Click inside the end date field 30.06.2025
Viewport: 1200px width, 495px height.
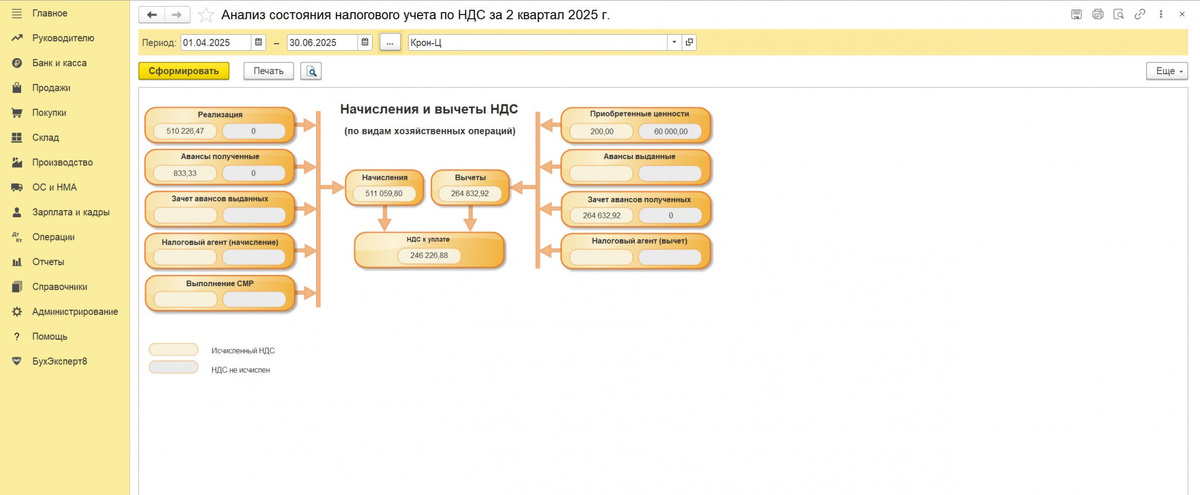[x=322, y=43]
